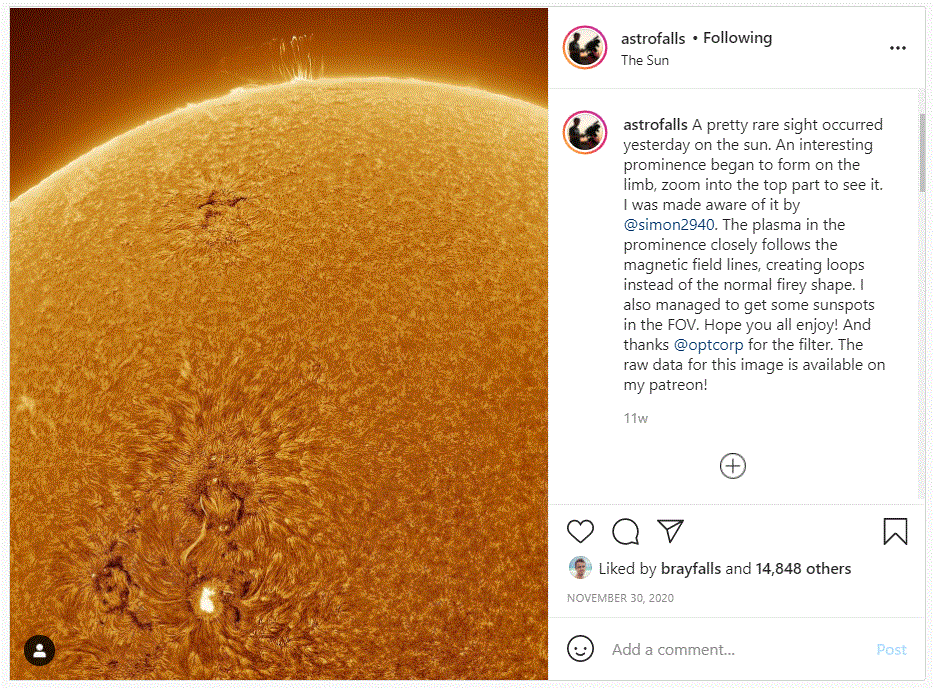Show tagged people icon on the photo
Viewport: 934px width, 688px height.
point(39,650)
